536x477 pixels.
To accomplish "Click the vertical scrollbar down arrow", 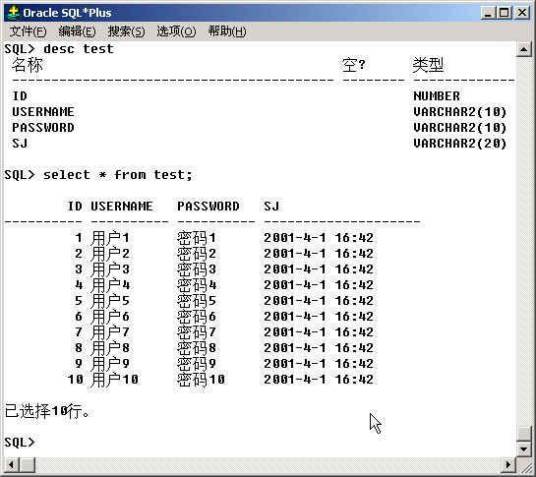I will coord(523,449).
